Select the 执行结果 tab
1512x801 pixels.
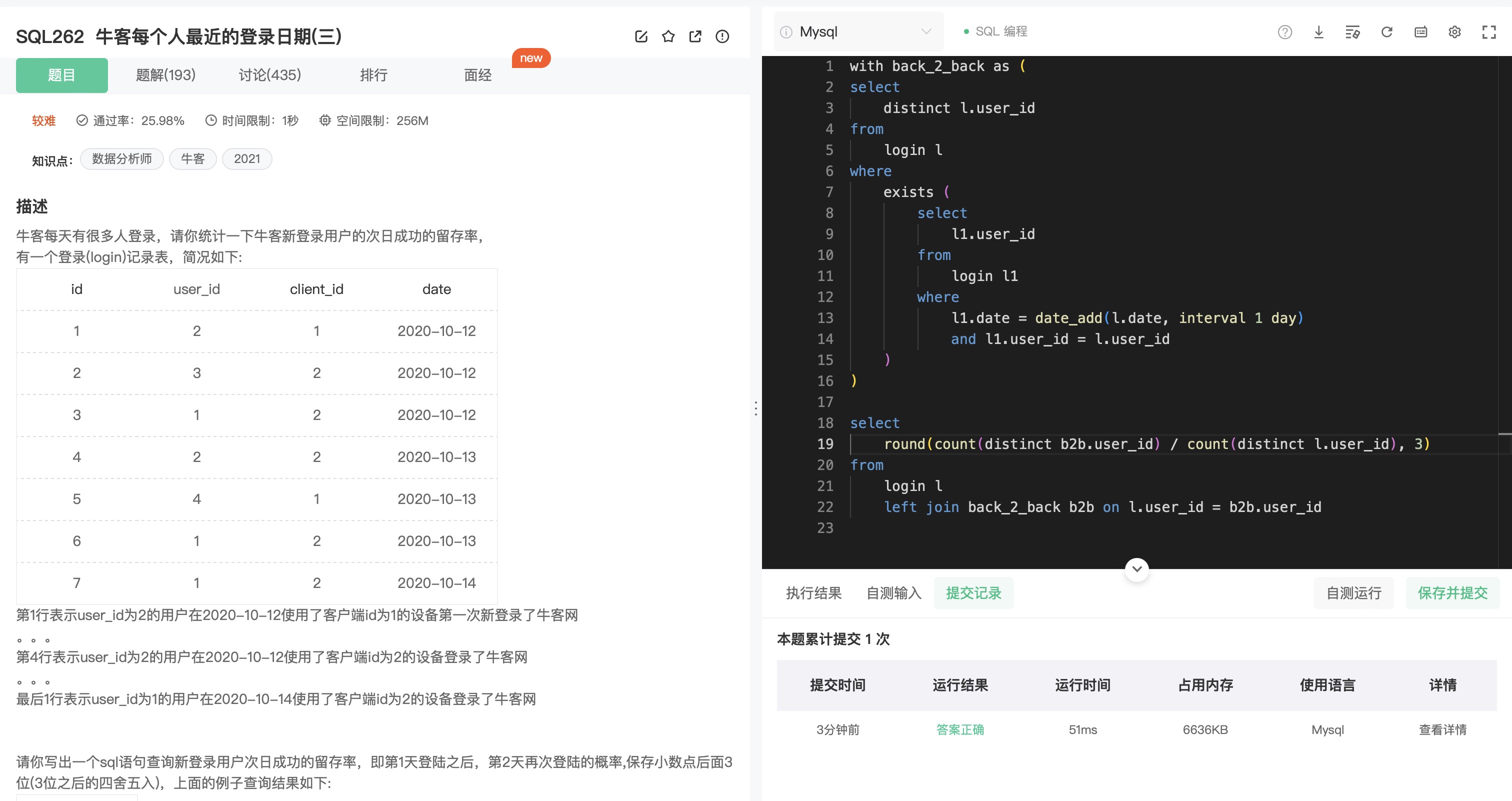click(813, 592)
